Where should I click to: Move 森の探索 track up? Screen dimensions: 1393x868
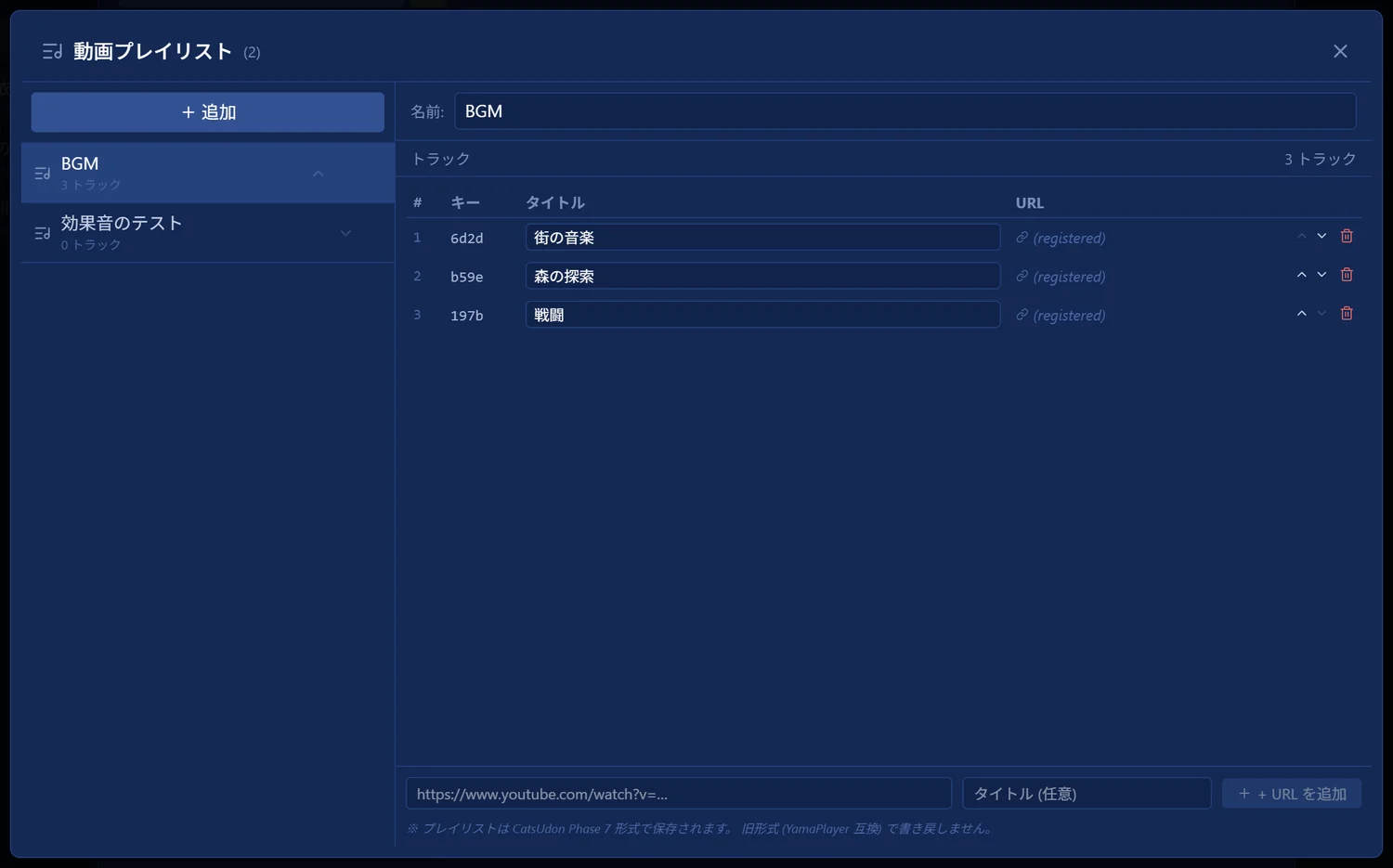pyautogui.click(x=1301, y=276)
